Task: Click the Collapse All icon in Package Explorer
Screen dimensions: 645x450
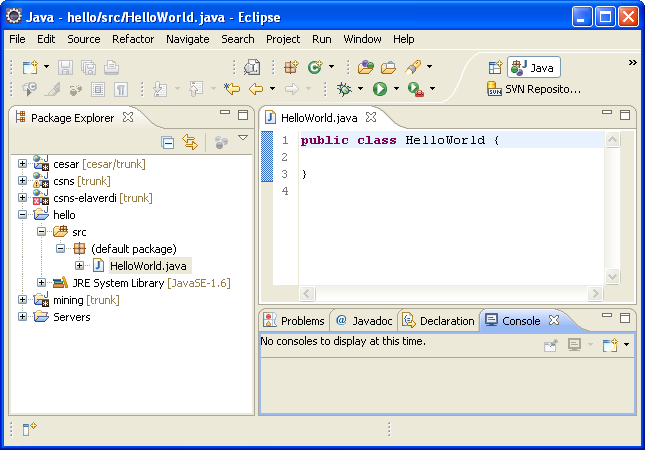Action: pos(168,143)
